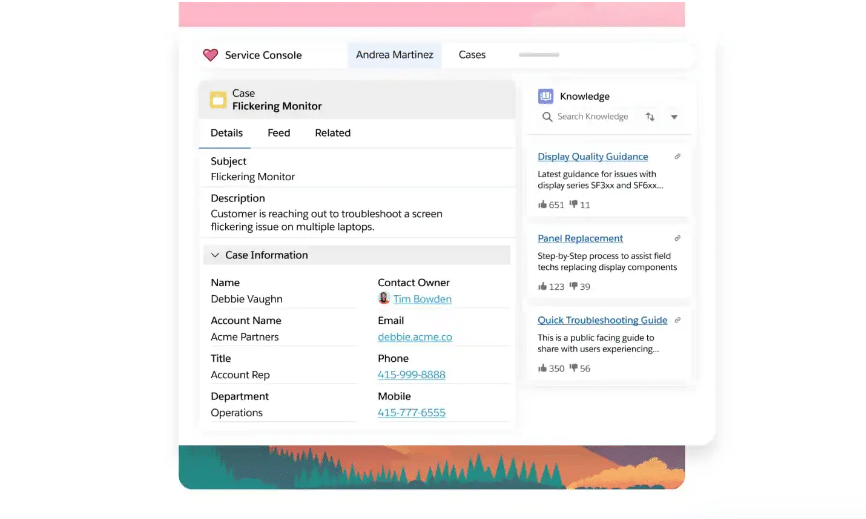Viewport: 866px width, 519px height.
Task: Thumbs down Display Quality Guidance article
Action: pos(573,204)
